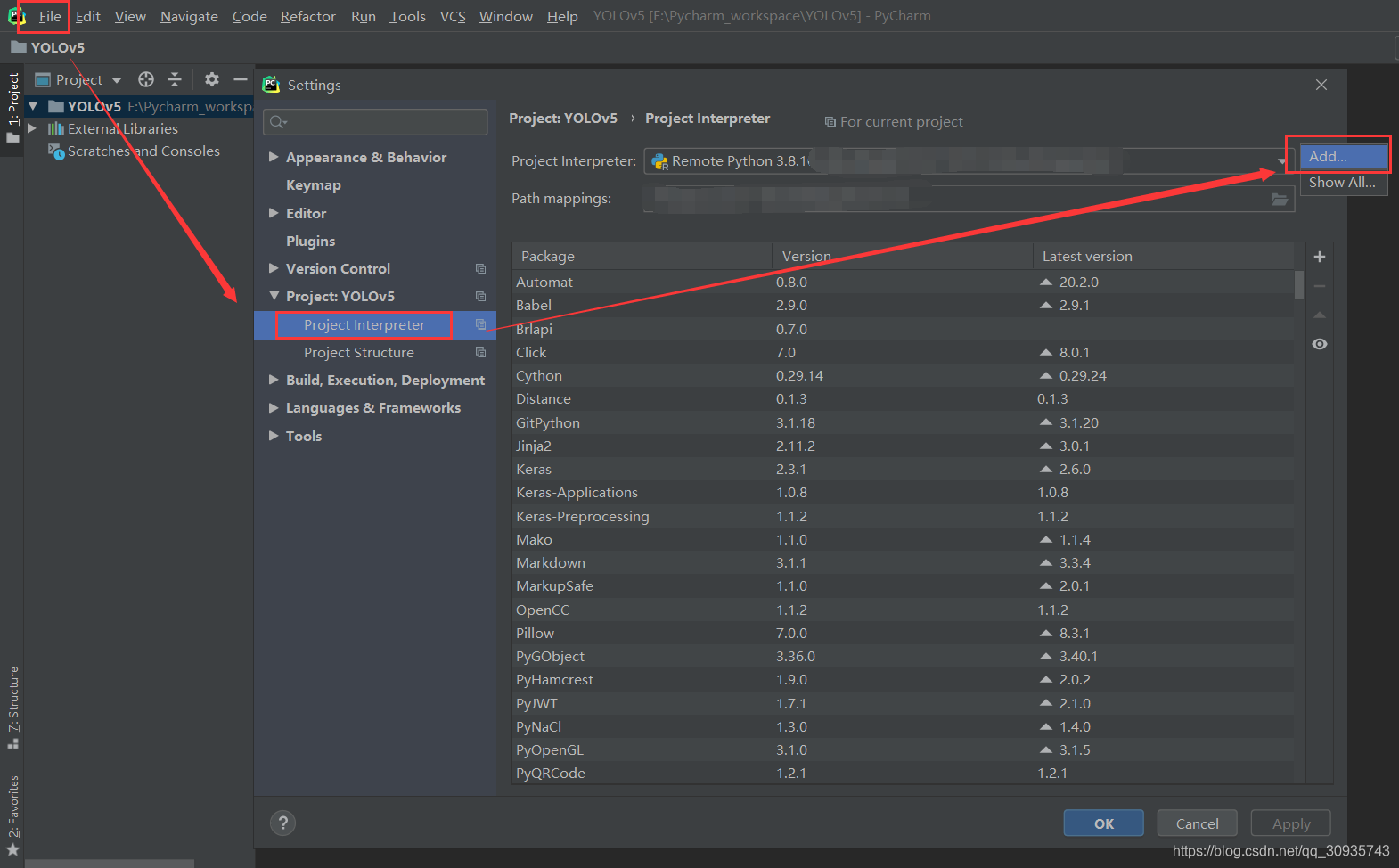This screenshot has height=868, width=1399.
Task: Open the Z: Structure side tool tab
Action: (x=12, y=708)
